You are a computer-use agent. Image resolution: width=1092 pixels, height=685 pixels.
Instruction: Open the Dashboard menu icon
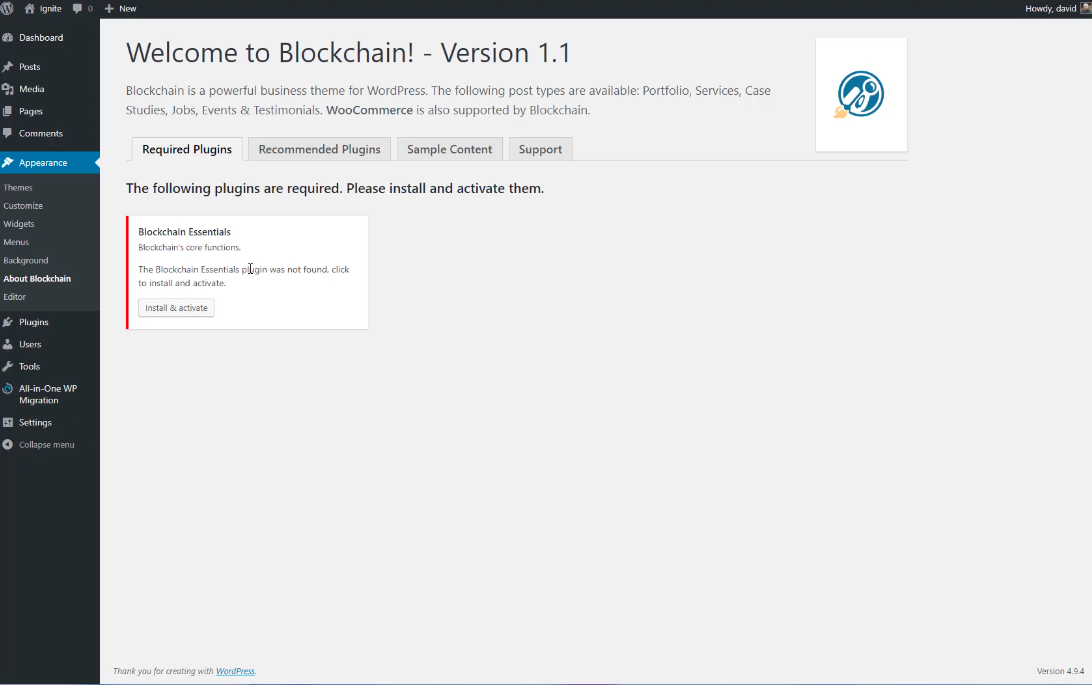8,38
